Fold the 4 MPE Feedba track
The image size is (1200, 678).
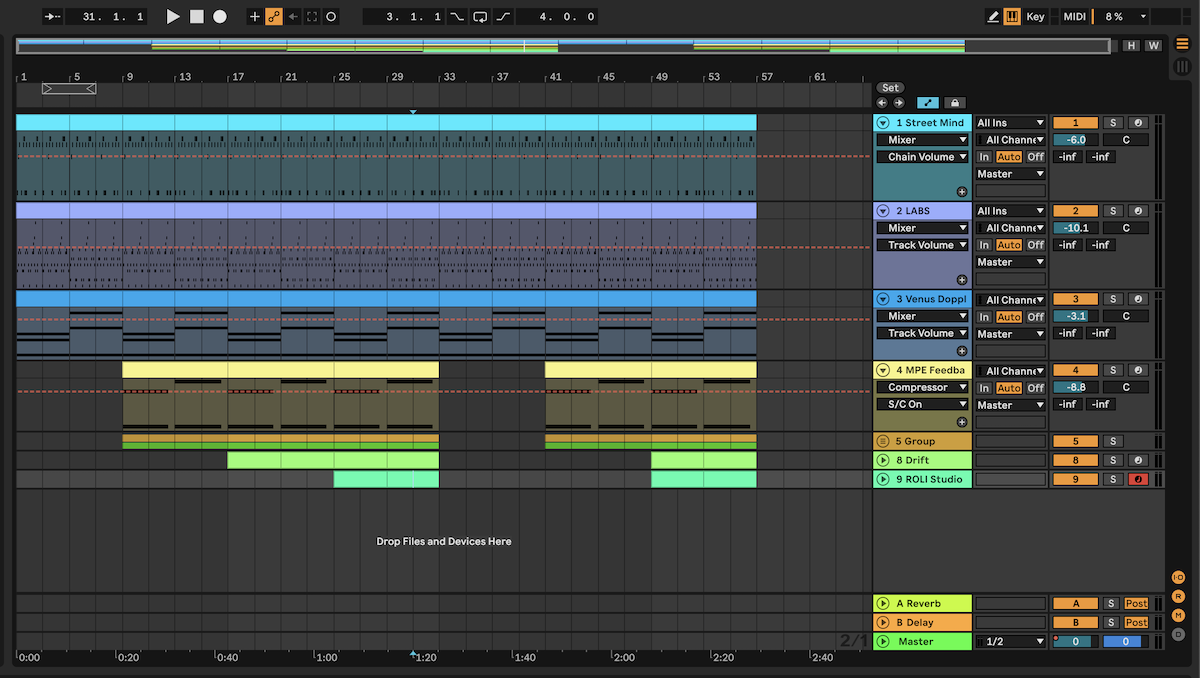tap(883, 370)
